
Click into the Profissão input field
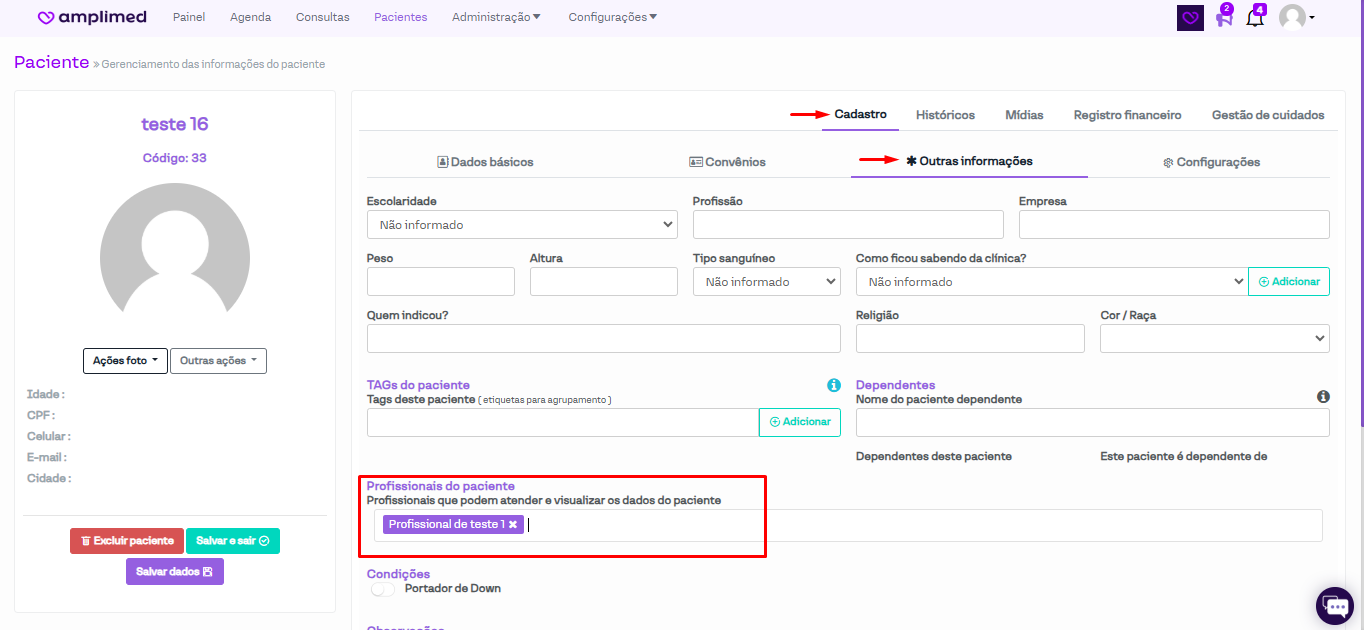(847, 225)
